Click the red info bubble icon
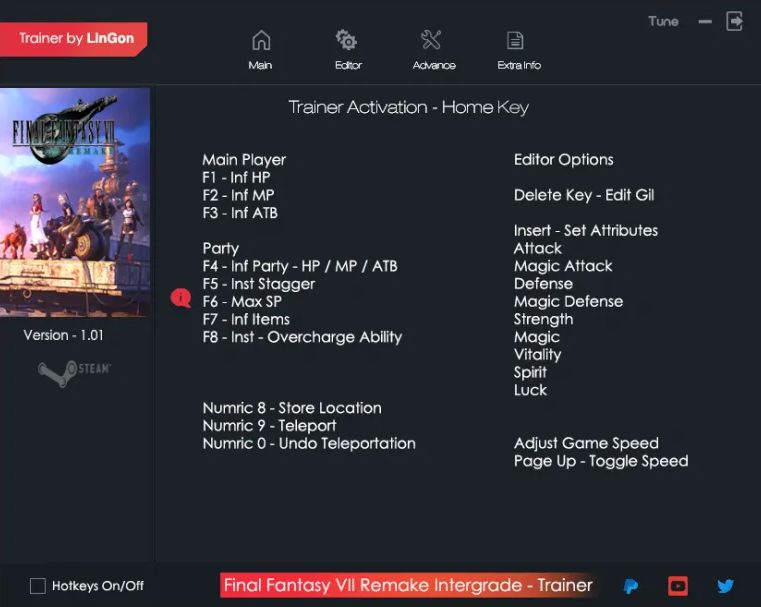761x607 pixels. click(x=181, y=297)
